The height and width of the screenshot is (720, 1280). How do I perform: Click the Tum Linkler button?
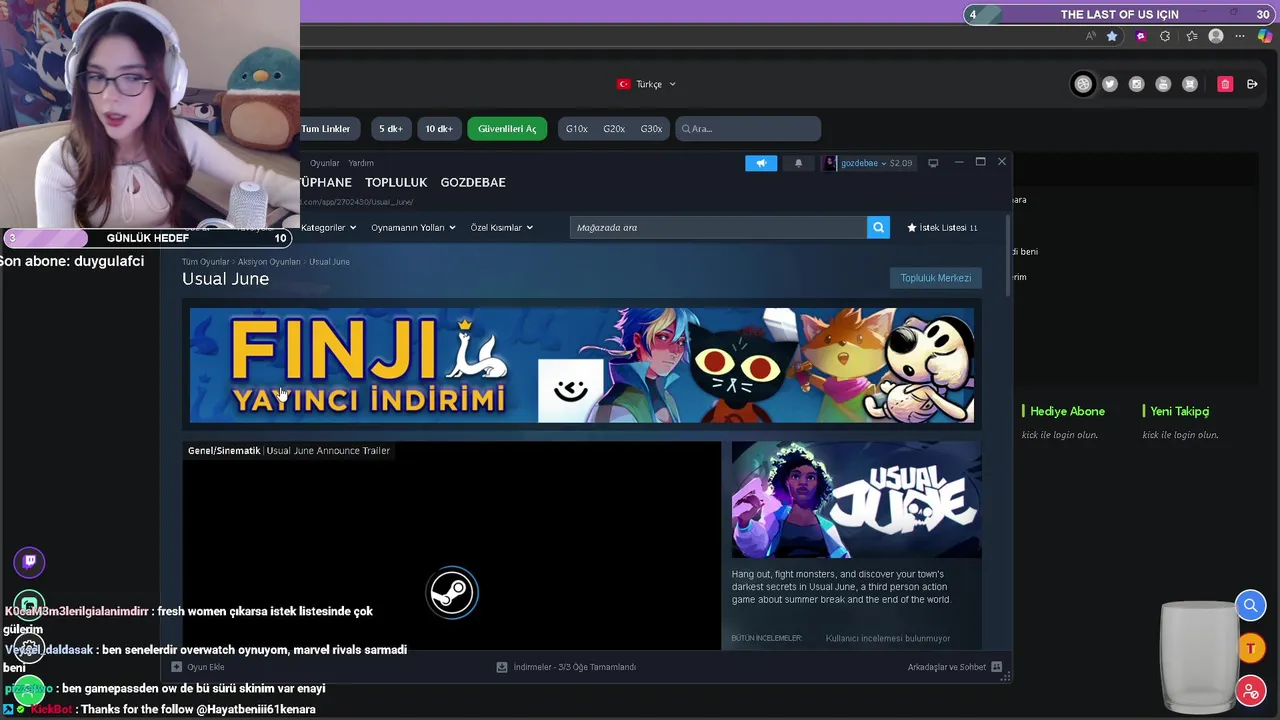coord(326,128)
